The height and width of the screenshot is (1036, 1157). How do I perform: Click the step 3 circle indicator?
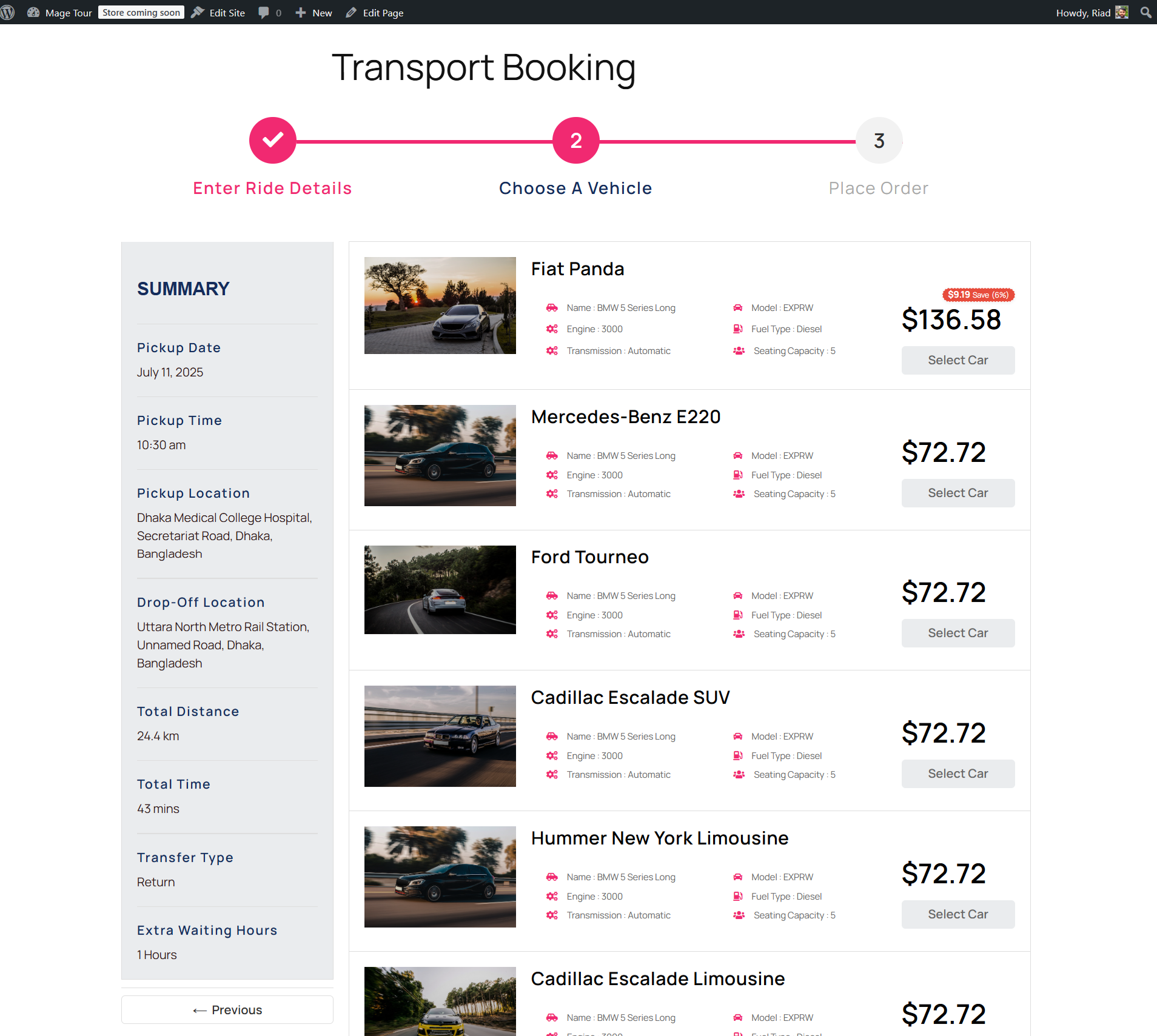click(x=879, y=140)
